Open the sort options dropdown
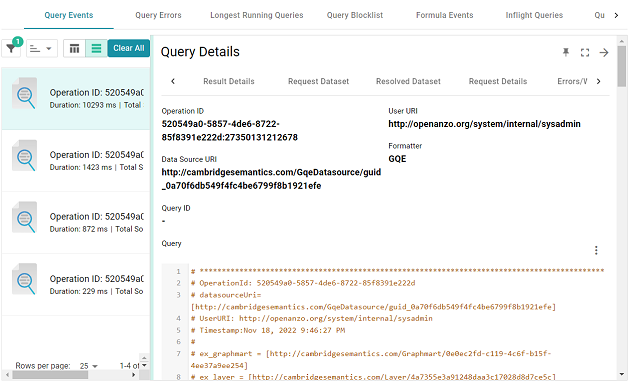This screenshot has width=630, height=384. point(42,49)
